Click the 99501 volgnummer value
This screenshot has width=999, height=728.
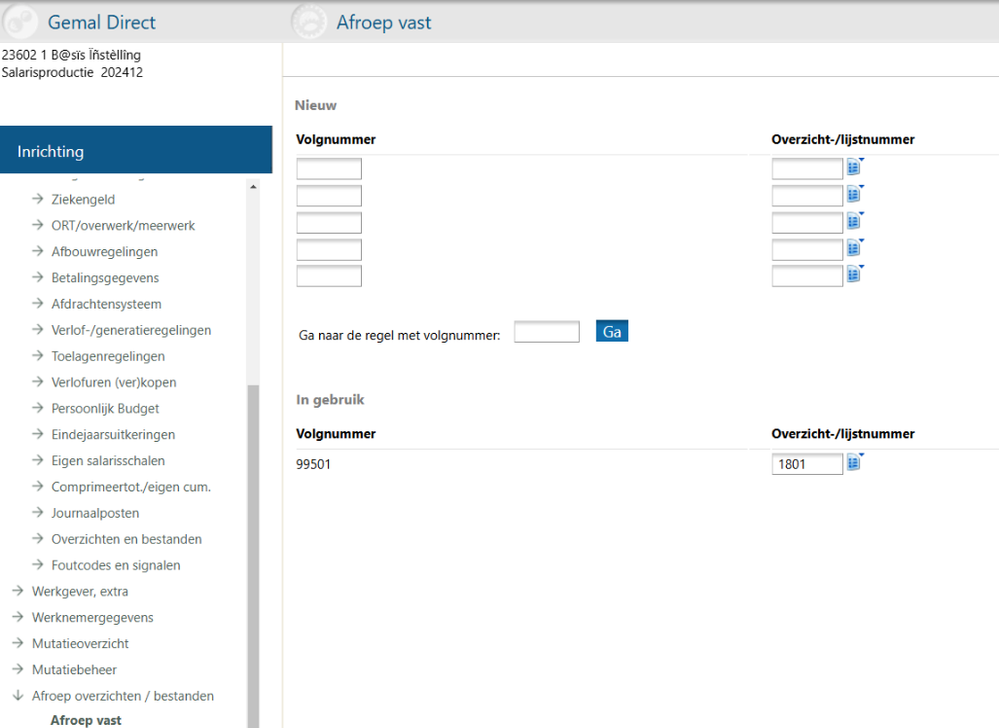pos(313,464)
